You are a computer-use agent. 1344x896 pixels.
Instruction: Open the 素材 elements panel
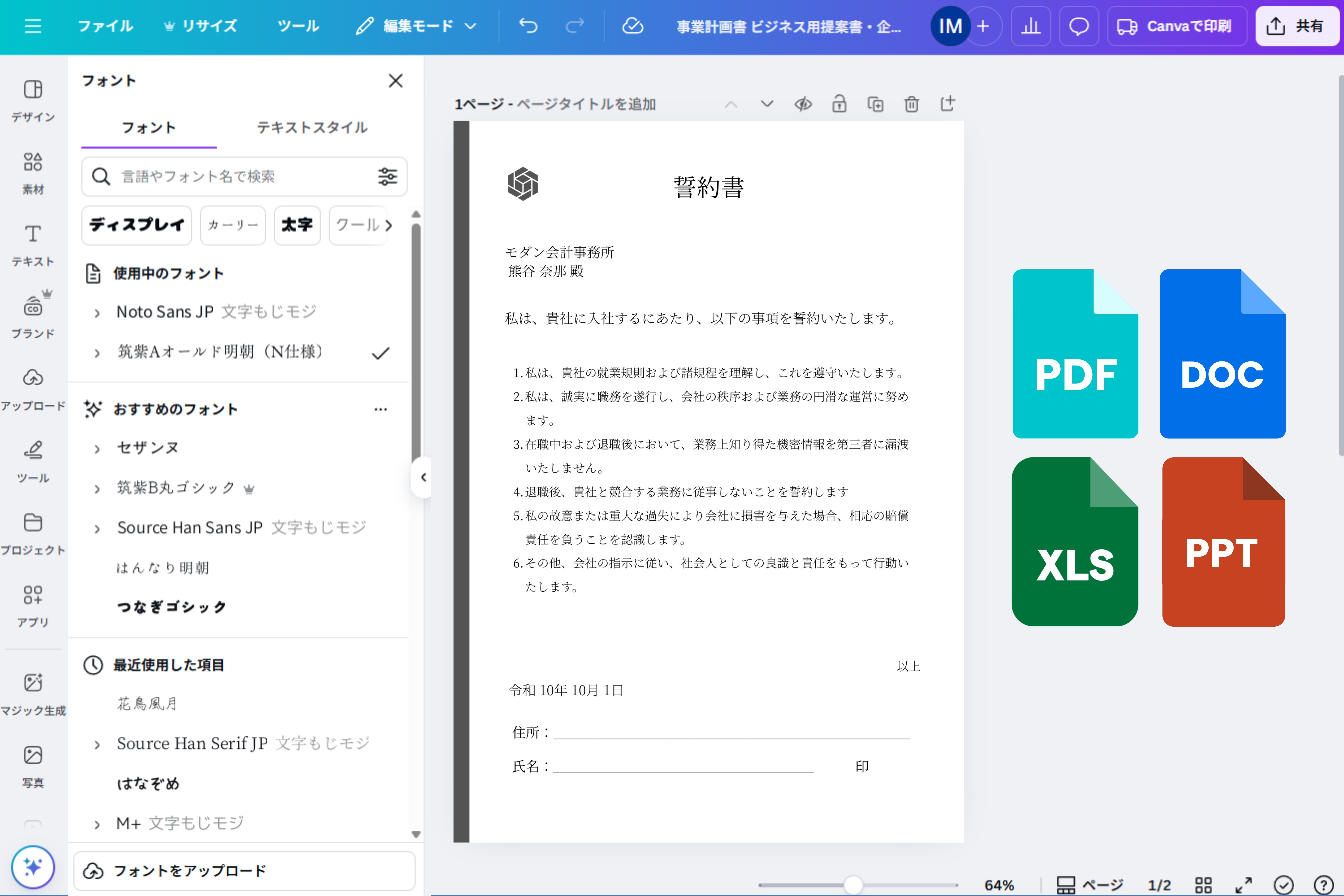[x=33, y=173]
